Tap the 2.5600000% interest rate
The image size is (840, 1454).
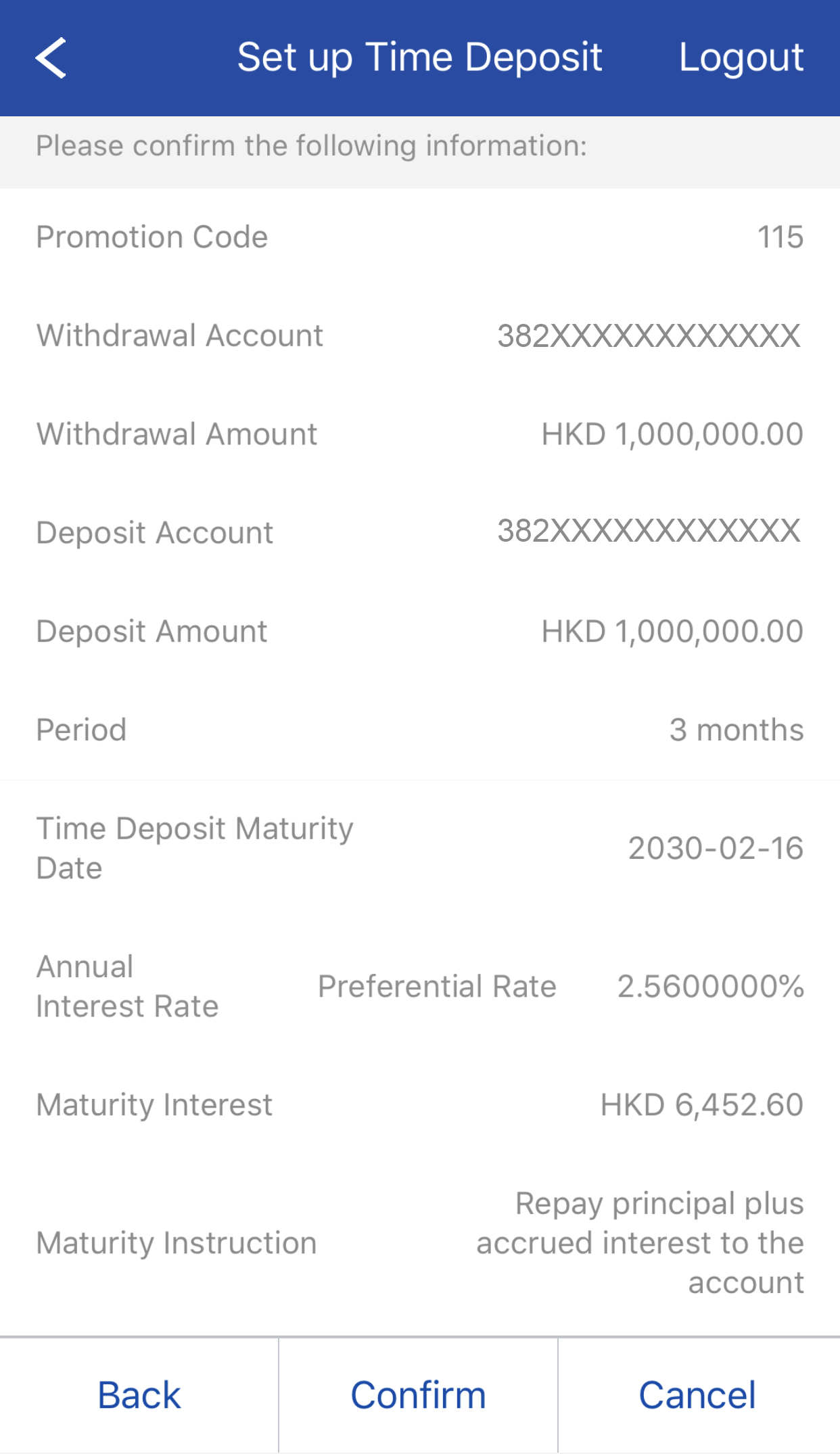(x=710, y=987)
